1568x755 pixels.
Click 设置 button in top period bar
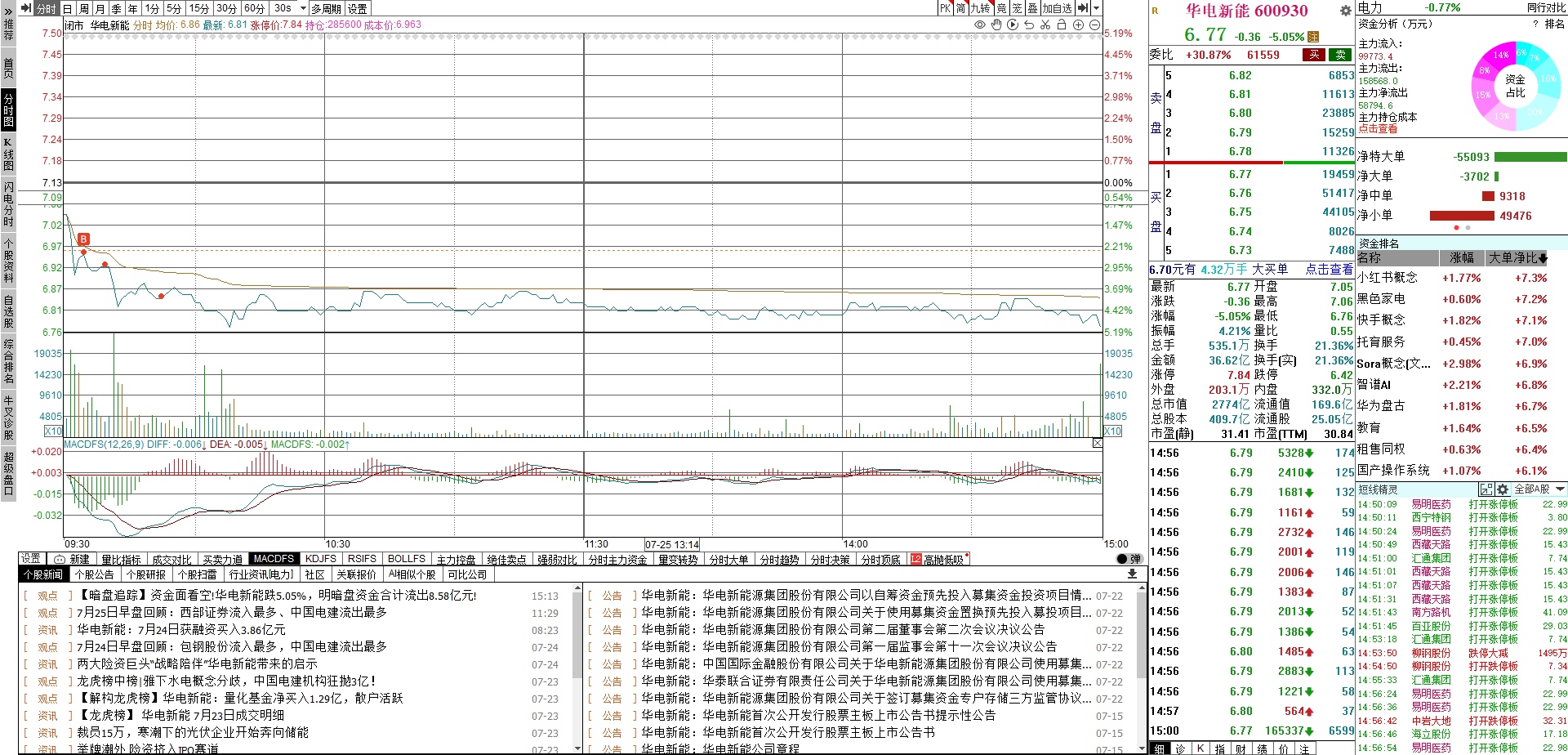pos(358,8)
